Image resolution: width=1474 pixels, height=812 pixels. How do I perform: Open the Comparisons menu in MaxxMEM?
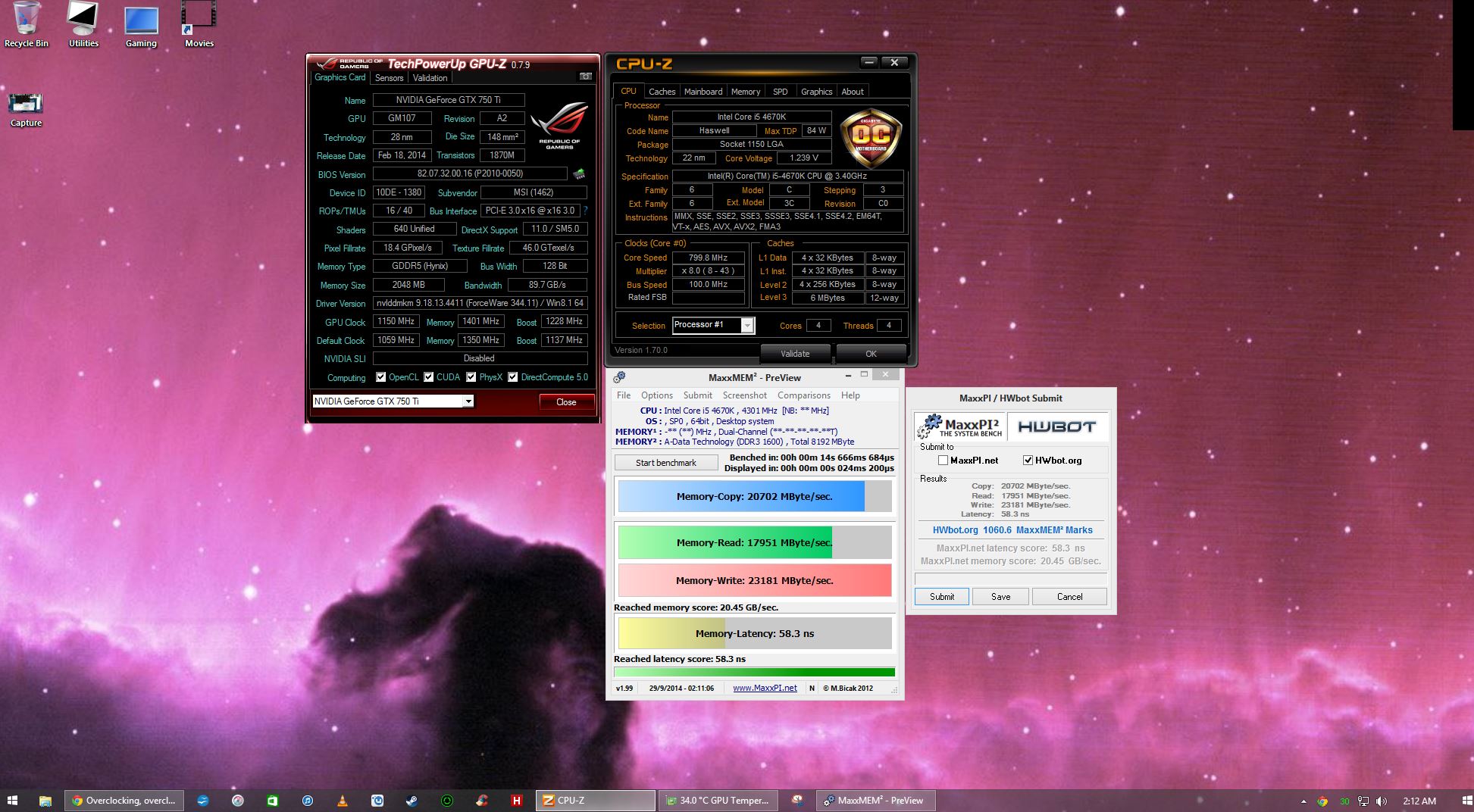coord(803,395)
